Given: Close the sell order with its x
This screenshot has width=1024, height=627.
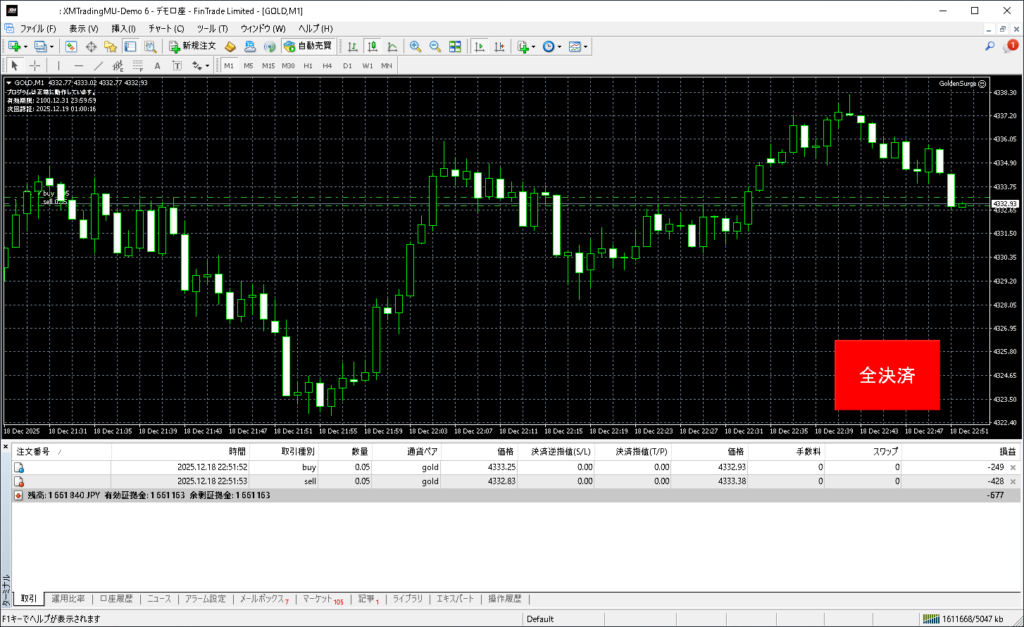Looking at the screenshot, I should tap(1013, 481).
